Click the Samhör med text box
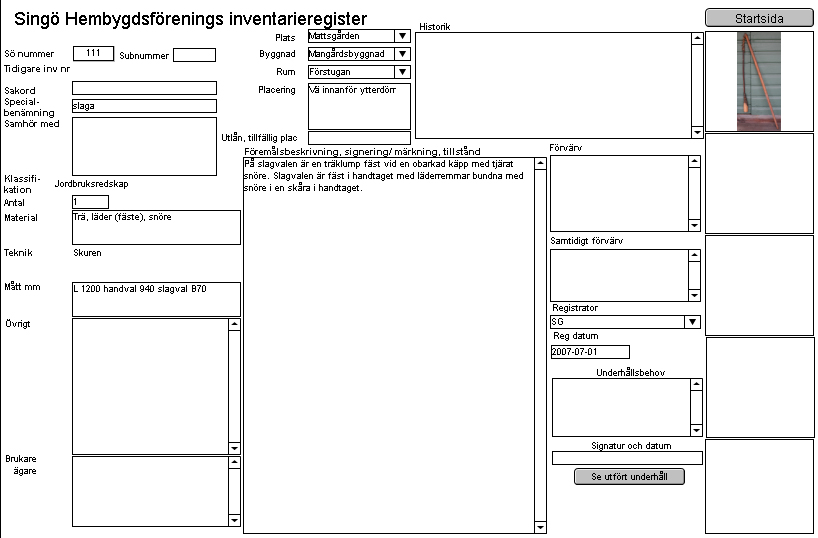This screenshot has height=538, width=818. (x=145, y=147)
